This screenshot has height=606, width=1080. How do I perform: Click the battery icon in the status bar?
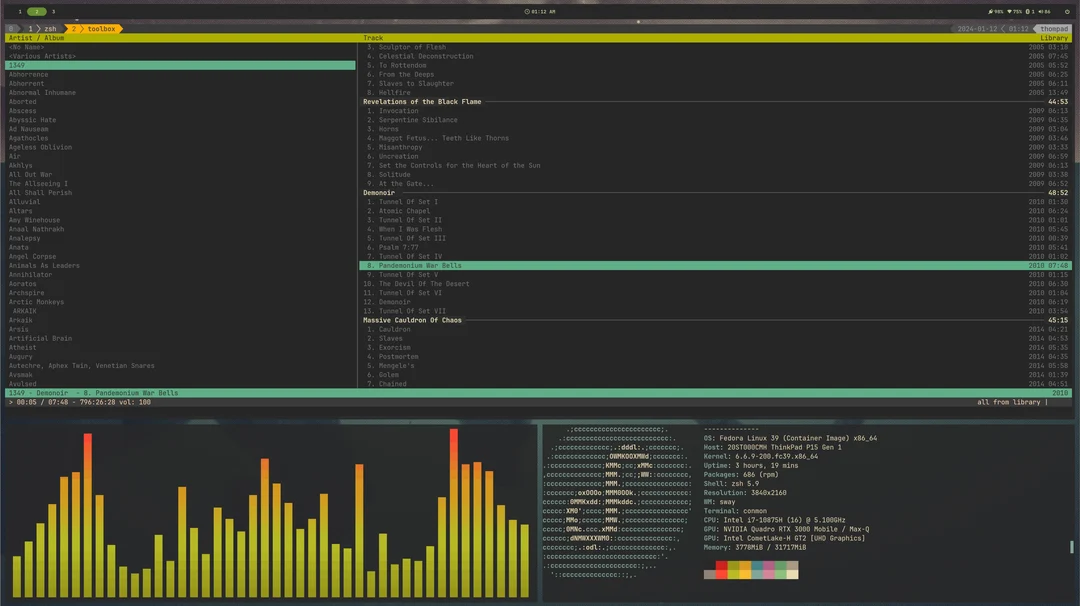(991, 11)
